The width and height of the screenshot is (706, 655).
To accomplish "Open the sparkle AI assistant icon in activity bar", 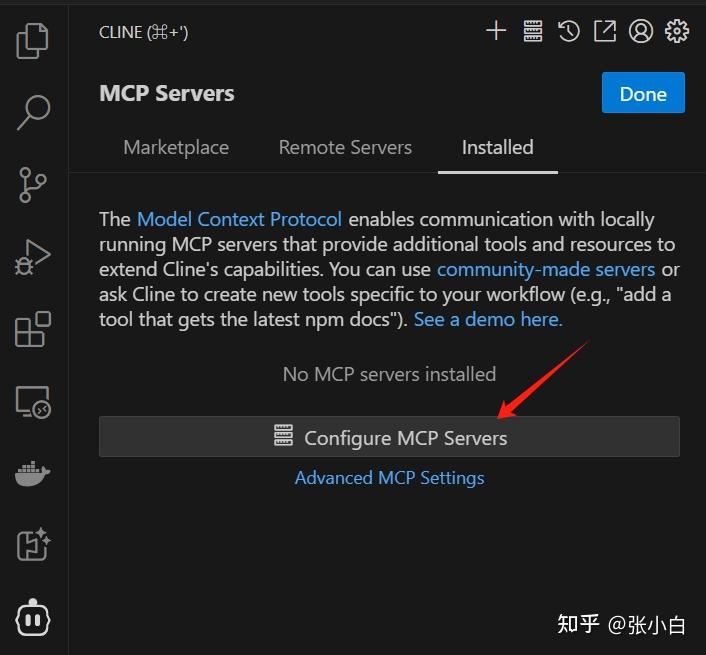I will pyautogui.click(x=33, y=544).
